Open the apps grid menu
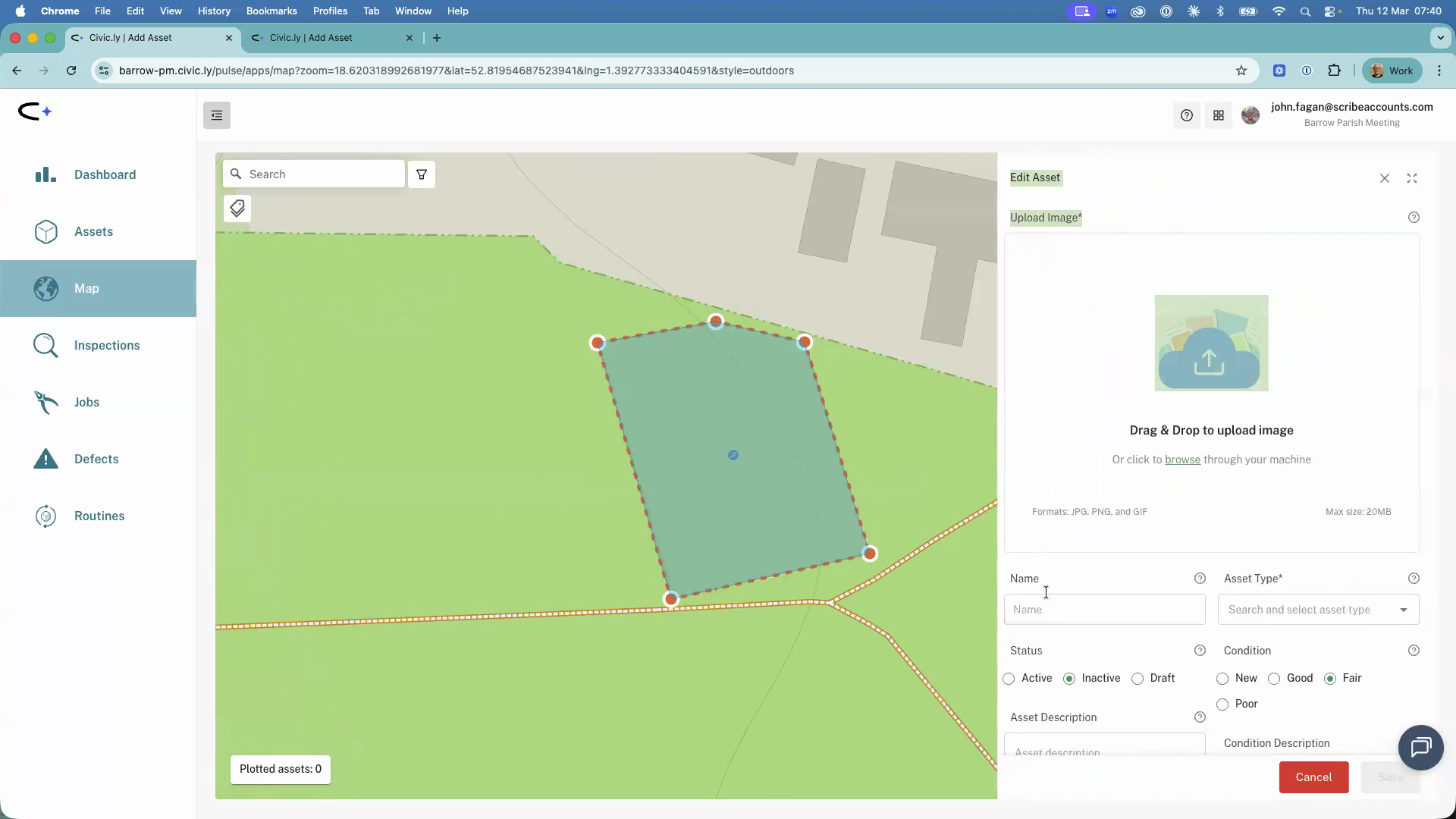Viewport: 1456px width, 819px height. 1219,115
